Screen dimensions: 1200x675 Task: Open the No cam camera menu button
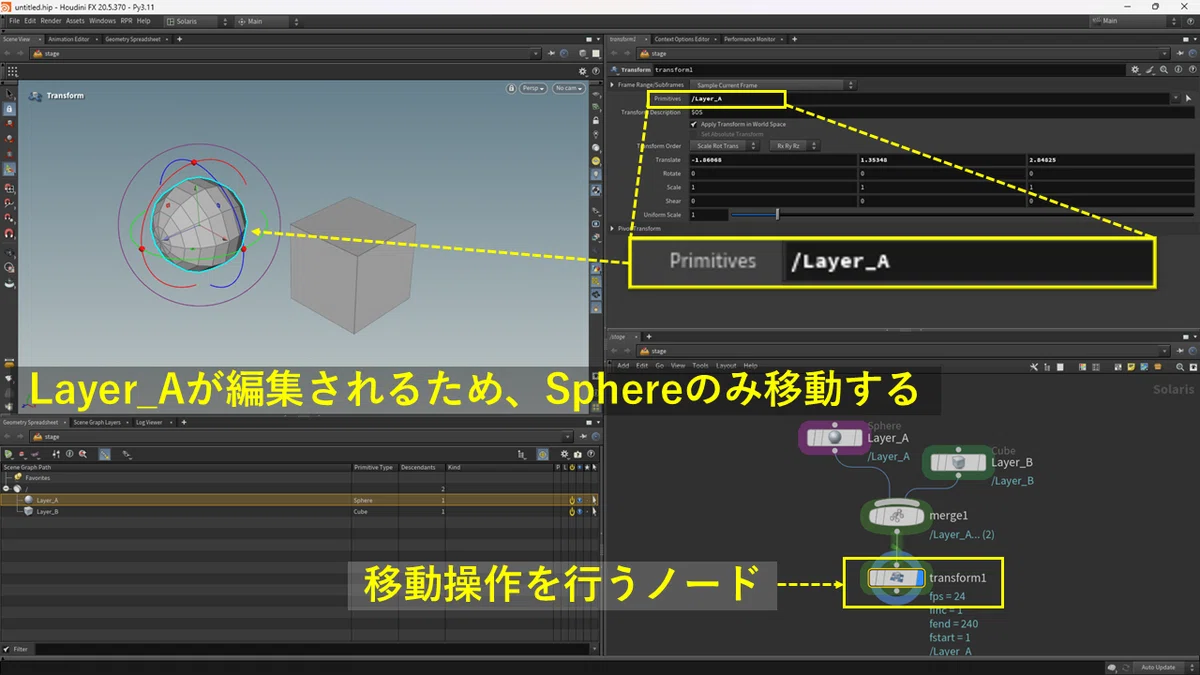point(567,88)
